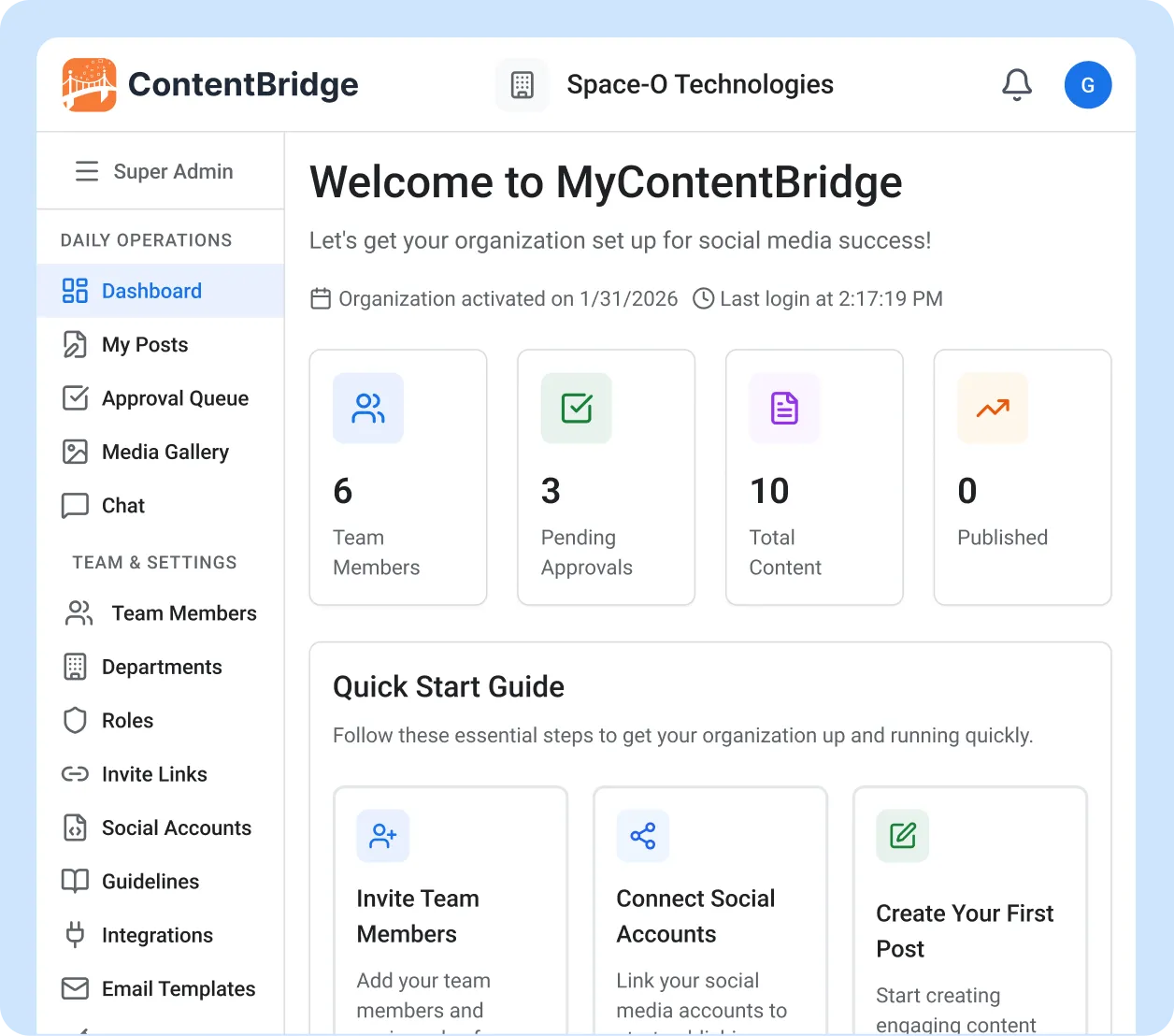Click the notification bell icon
Screen dimensions: 1174x1036
[1016, 85]
